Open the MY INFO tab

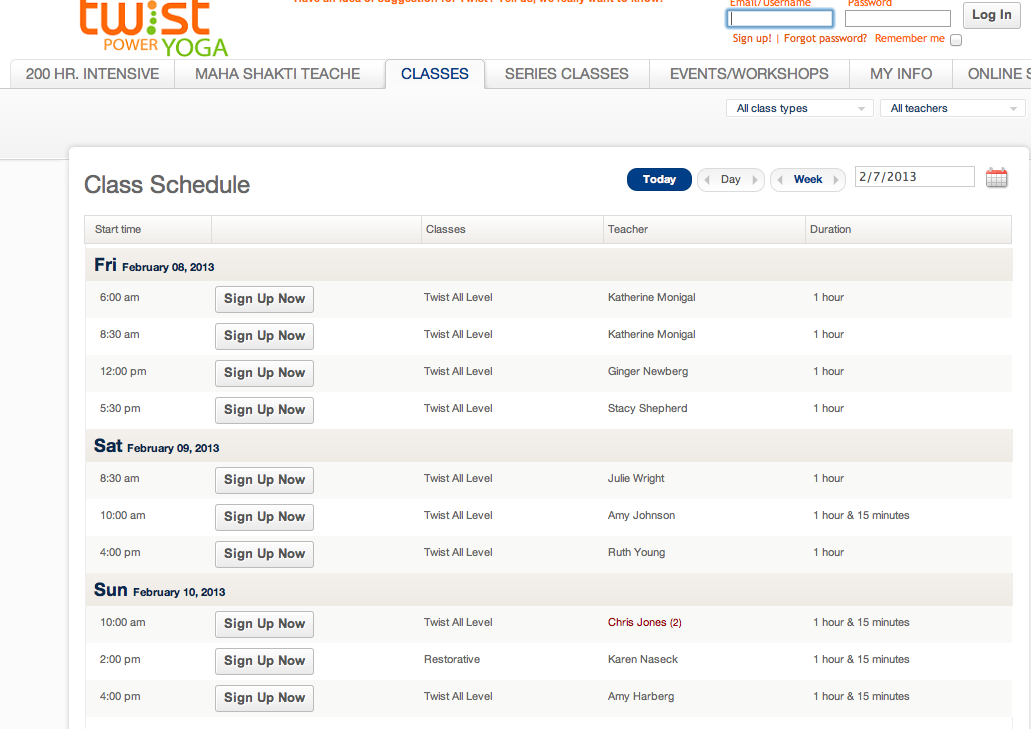tap(901, 74)
